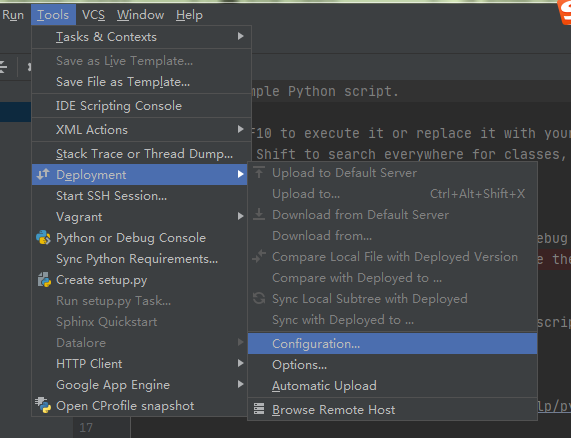Expand the Google App Engine submenu arrow
Viewport: 571px width, 438px height.
240,384
